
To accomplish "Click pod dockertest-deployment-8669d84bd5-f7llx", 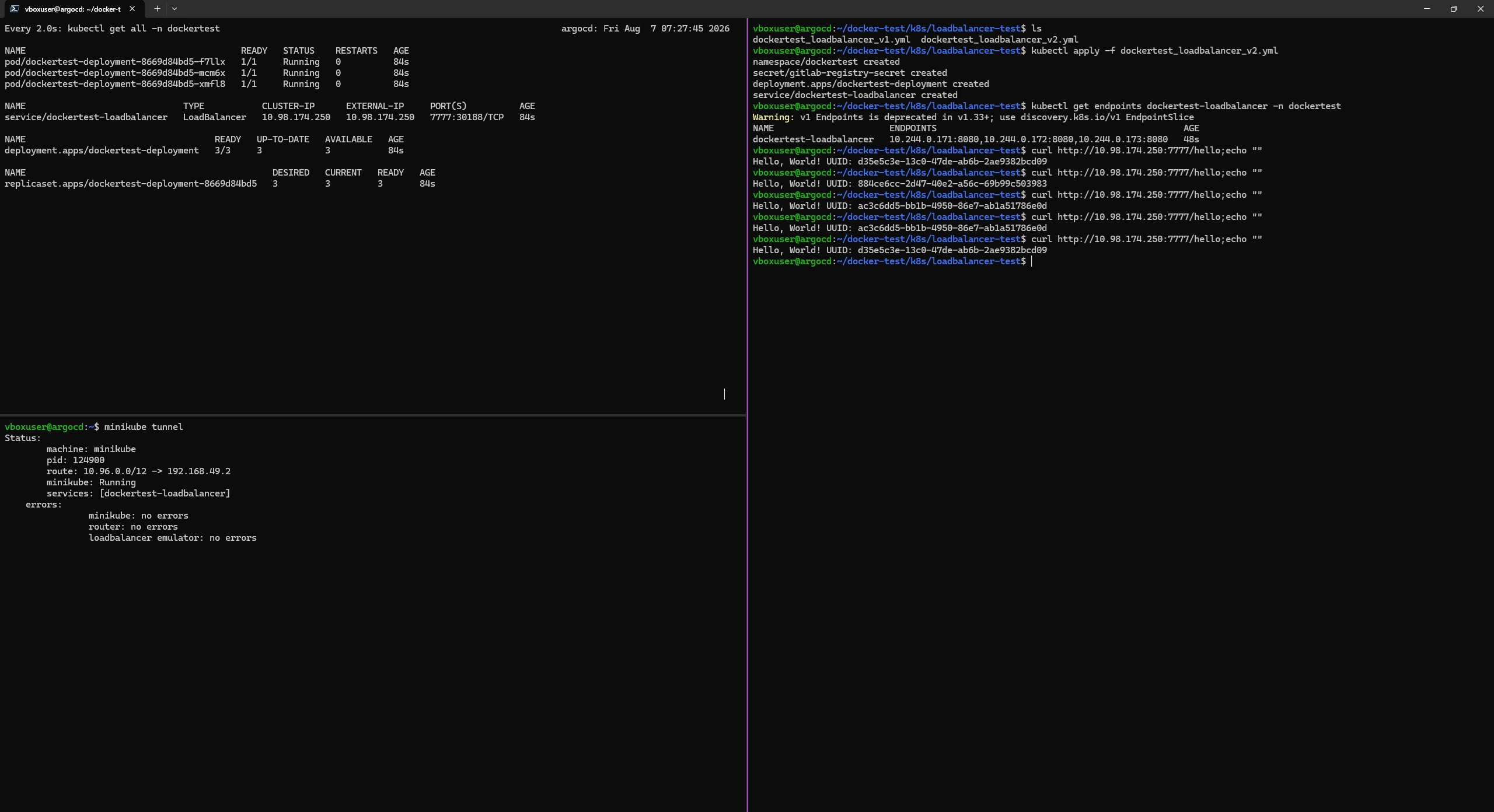I will (x=115, y=62).
